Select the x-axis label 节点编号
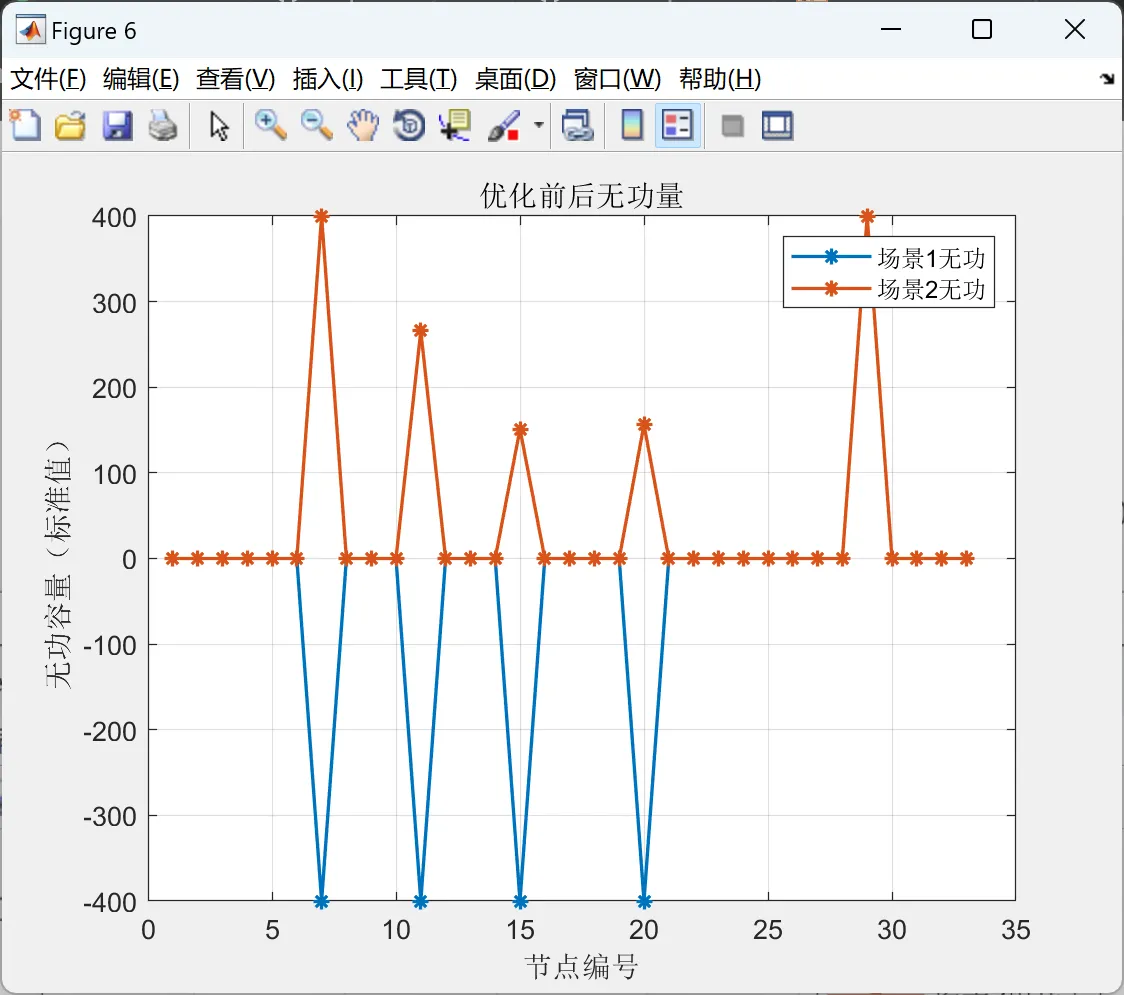 pos(581,966)
